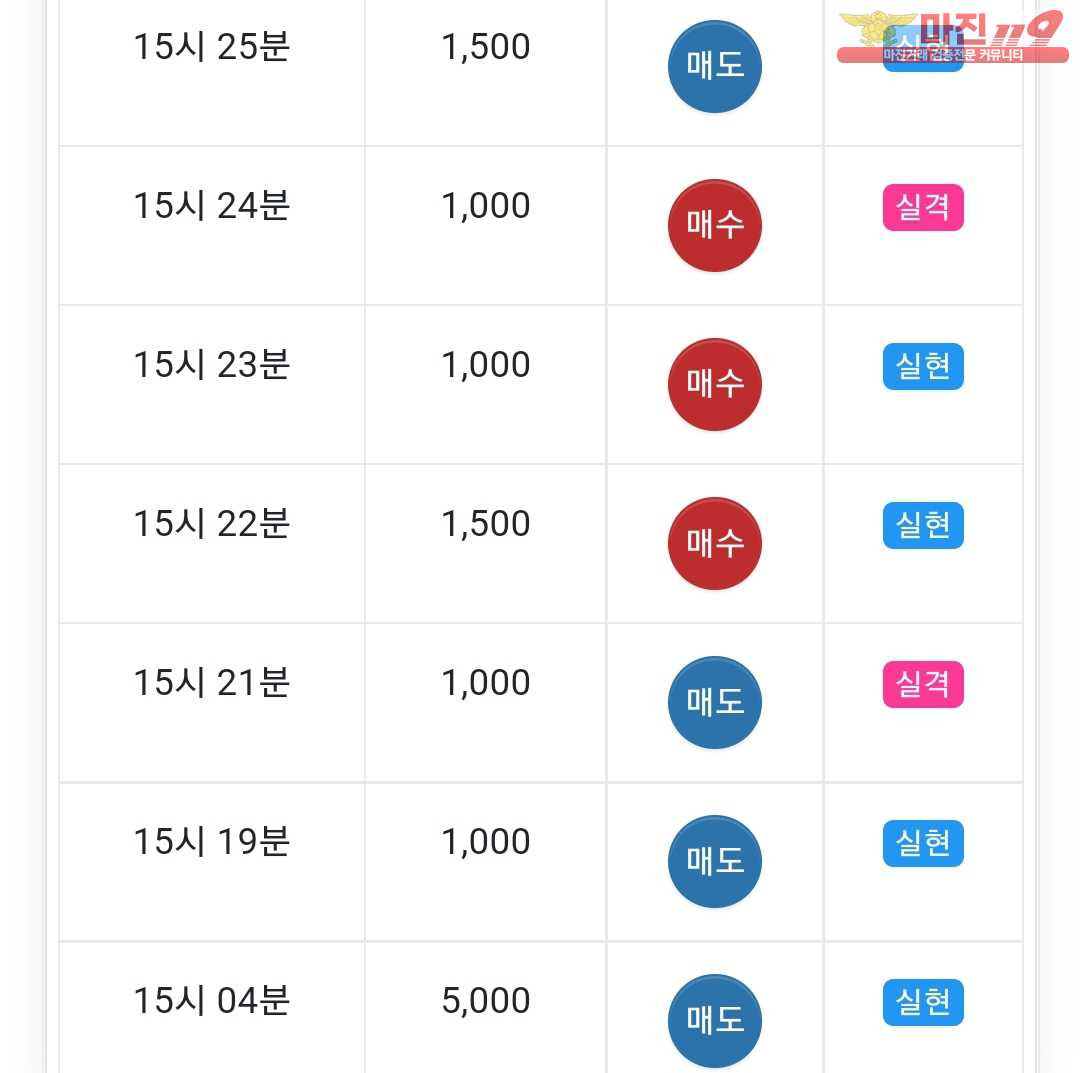Click the blue 매도 circle for 15시 25분
Screen dimensions: 1080x1073
(x=714, y=67)
